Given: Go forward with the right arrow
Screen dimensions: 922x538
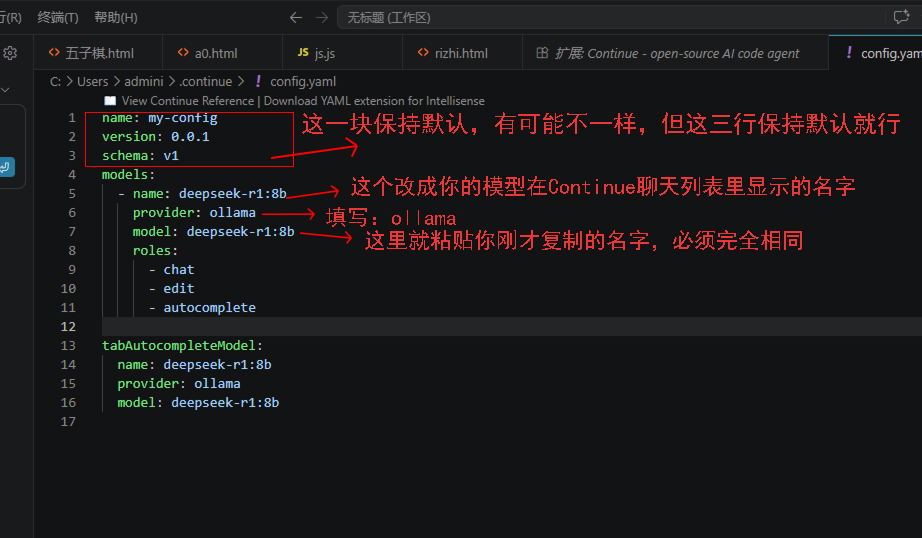Looking at the screenshot, I should click(322, 18).
